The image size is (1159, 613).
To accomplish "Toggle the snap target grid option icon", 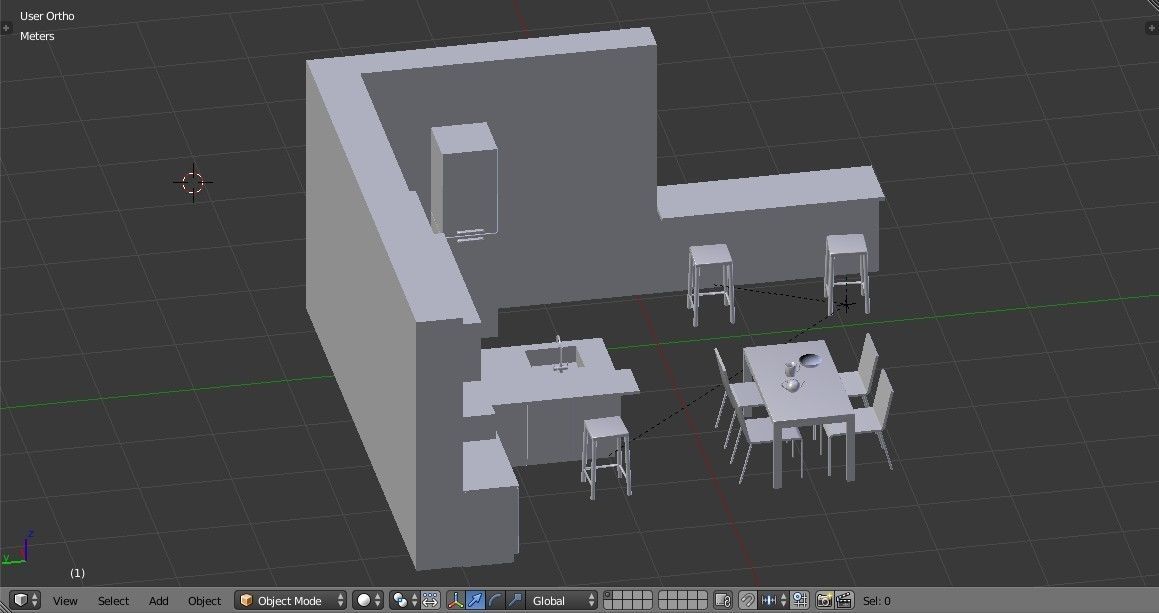I will [800, 600].
